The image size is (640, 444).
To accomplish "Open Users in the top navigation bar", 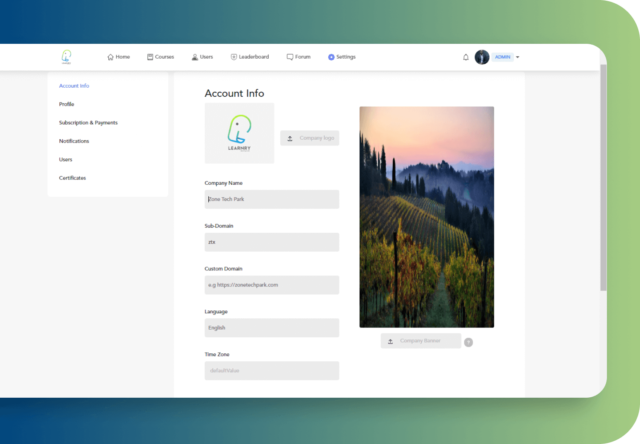I will (x=201, y=57).
